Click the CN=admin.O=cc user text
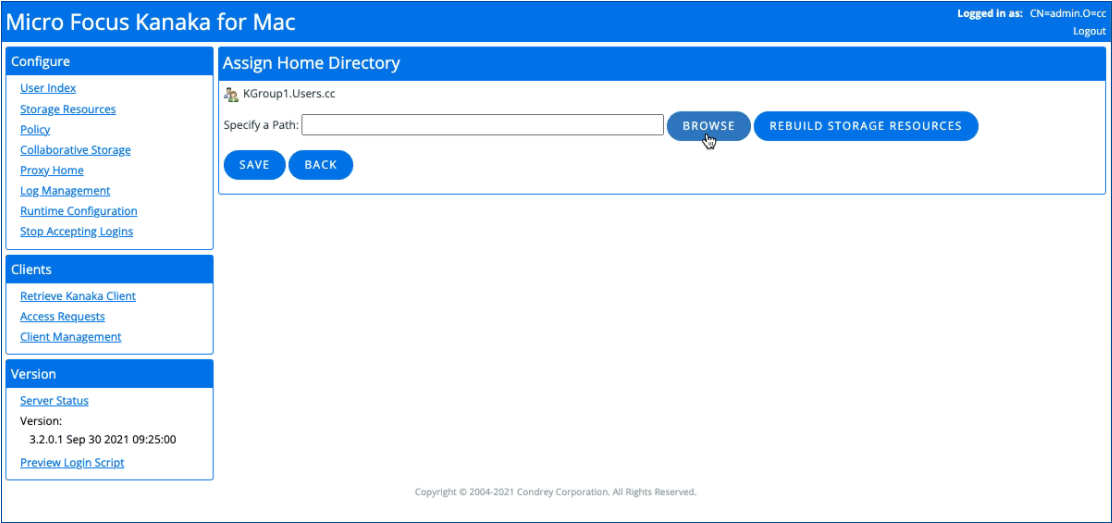 (1068, 13)
